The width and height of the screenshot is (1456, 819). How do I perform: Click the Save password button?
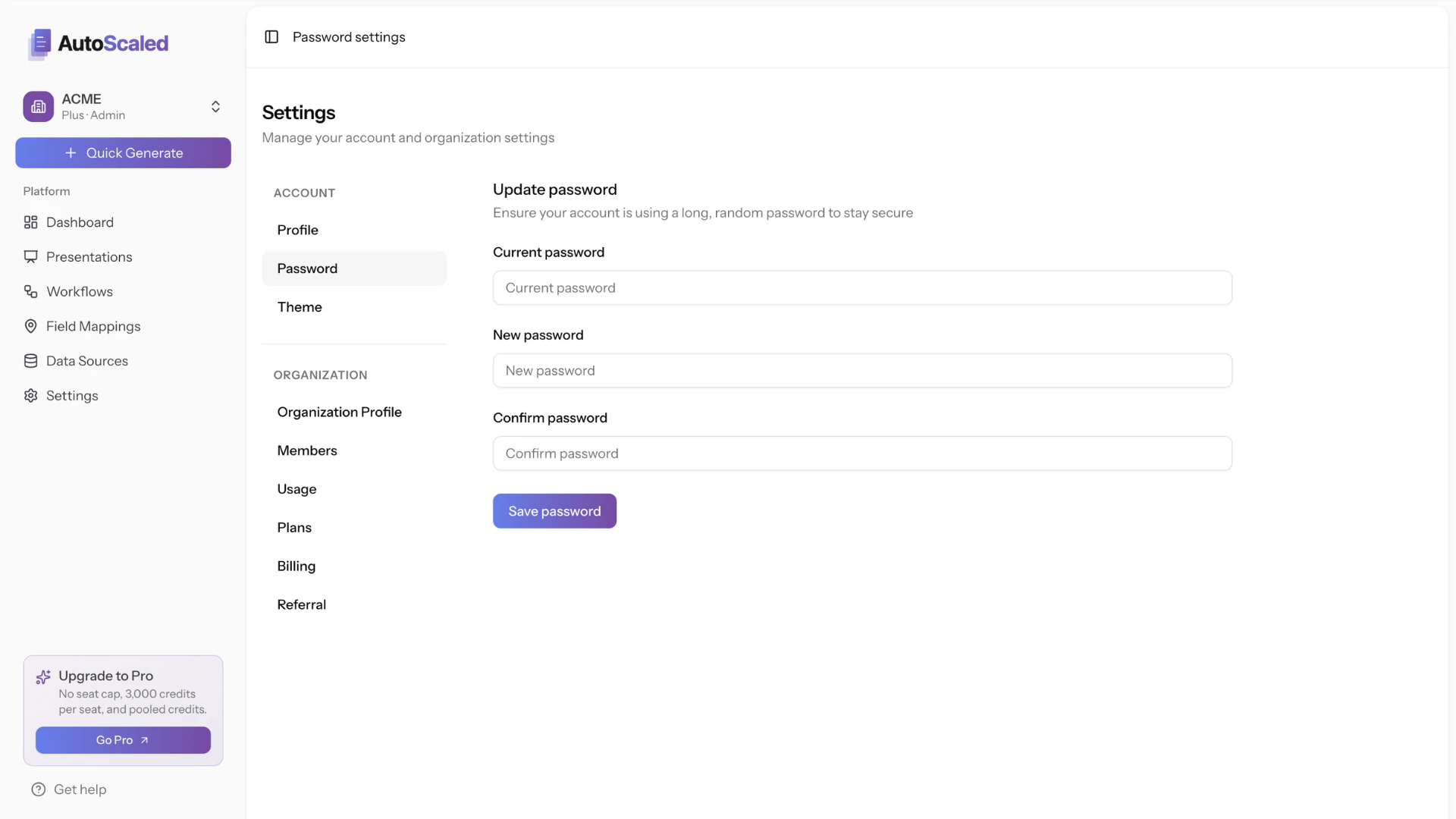pyautogui.click(x=554, y=510)
